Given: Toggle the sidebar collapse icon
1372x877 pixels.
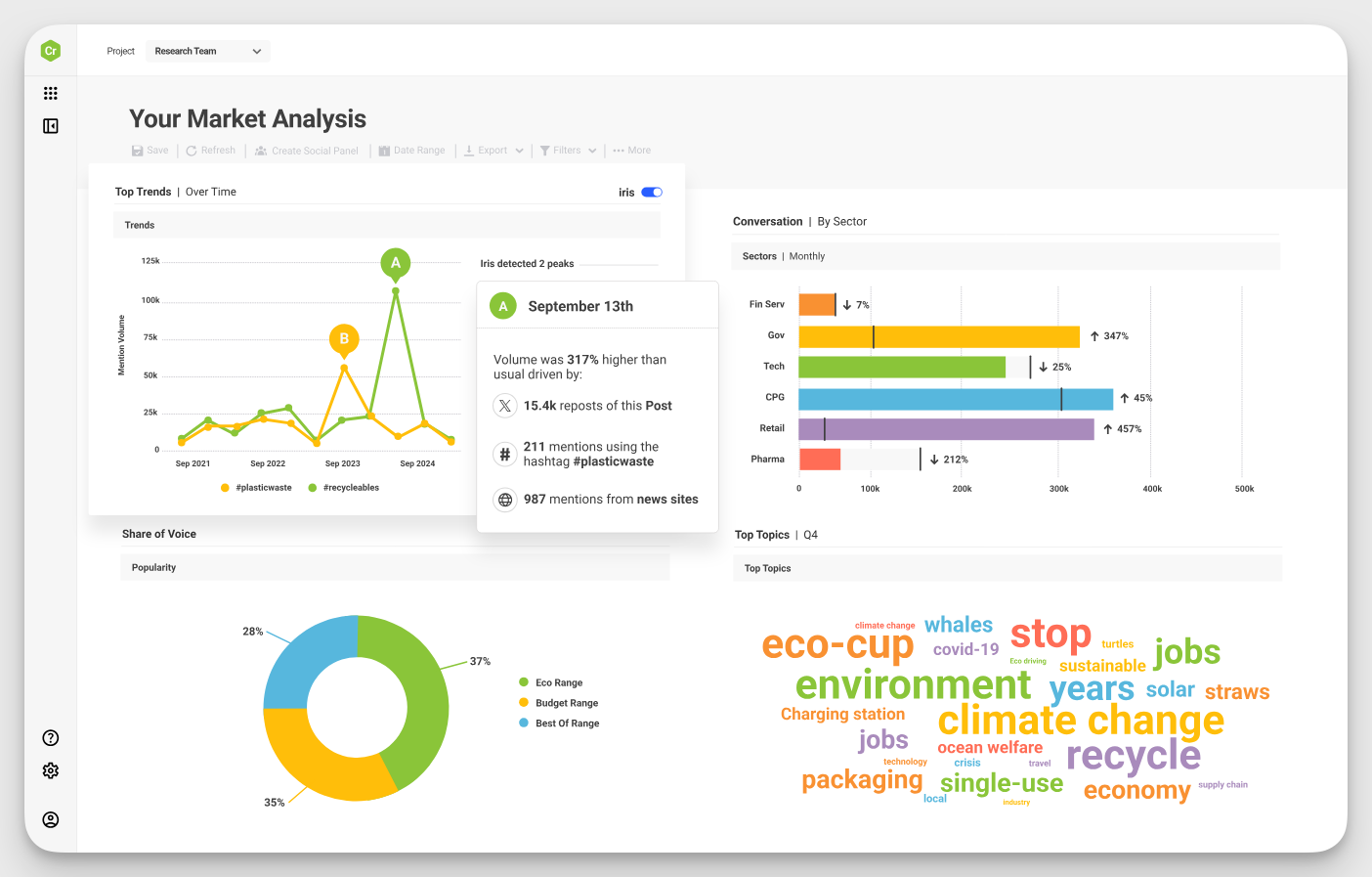Looking at the screenshot, I should (x=50, y=126).
